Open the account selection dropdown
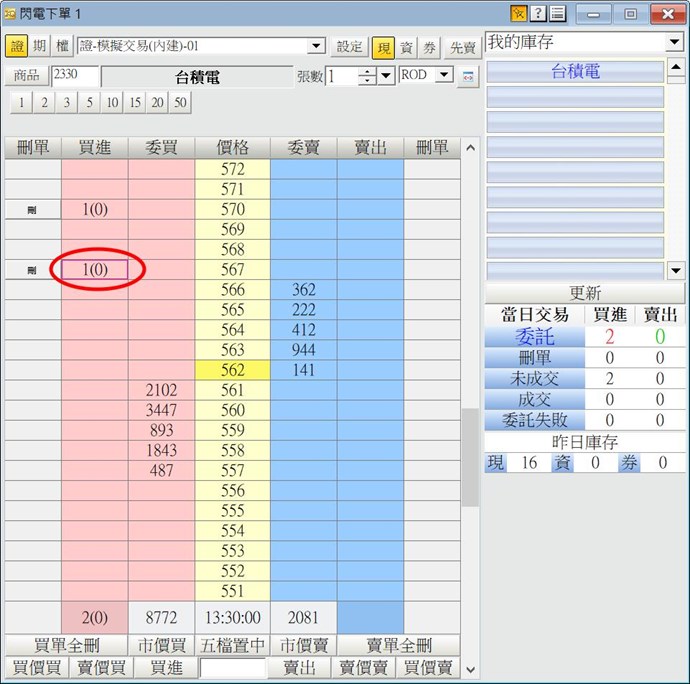Screen dimensions: 690x684 [316, 46]
